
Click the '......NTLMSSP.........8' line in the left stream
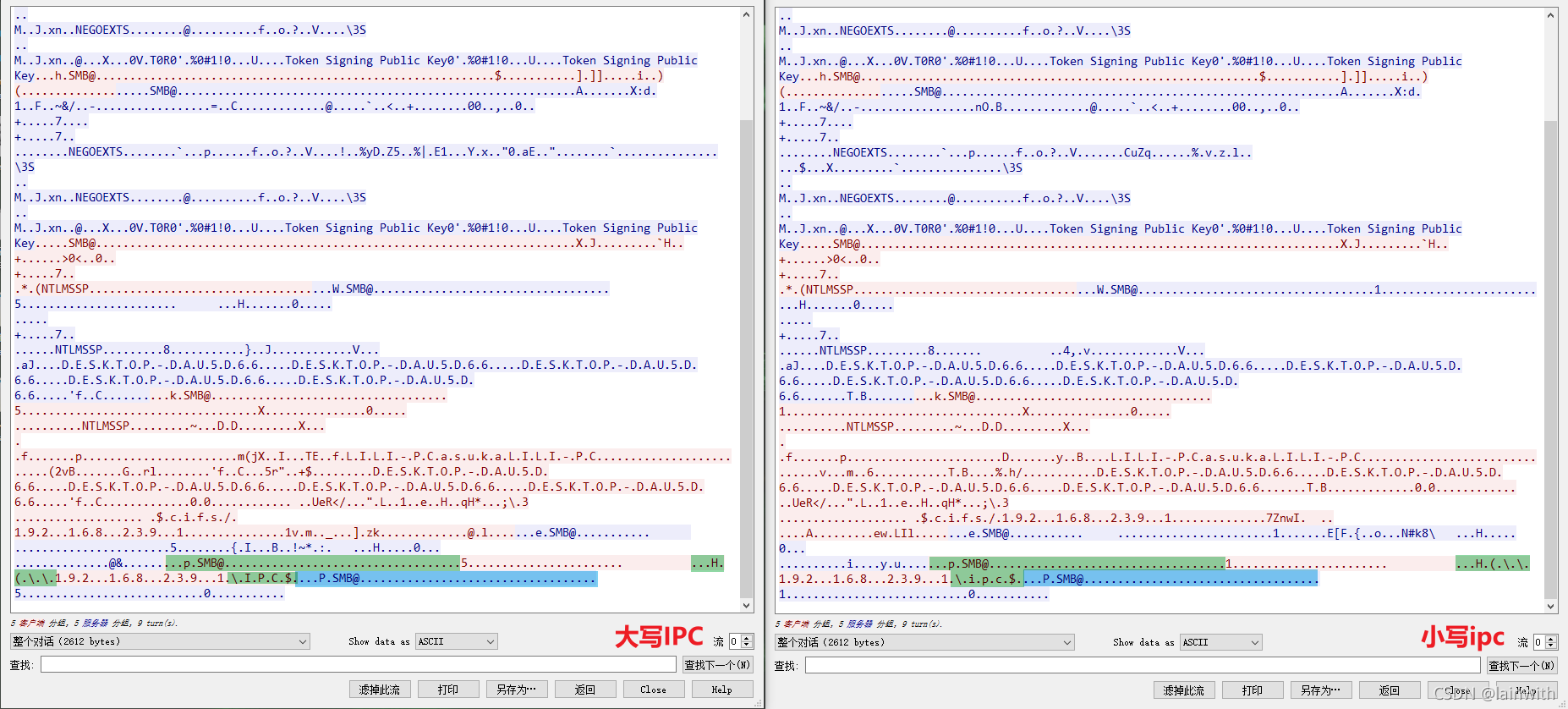pyautogui.click(x=197, y=349)
